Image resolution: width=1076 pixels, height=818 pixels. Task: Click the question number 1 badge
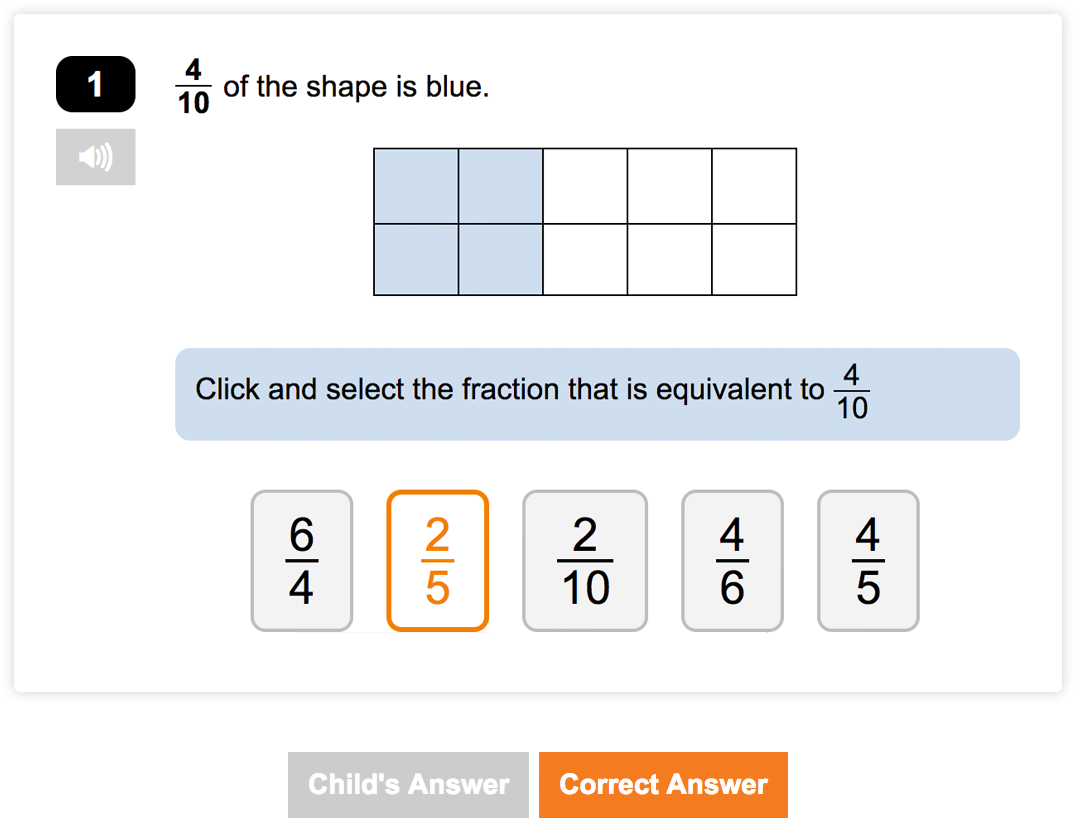(x=95, y=84)
